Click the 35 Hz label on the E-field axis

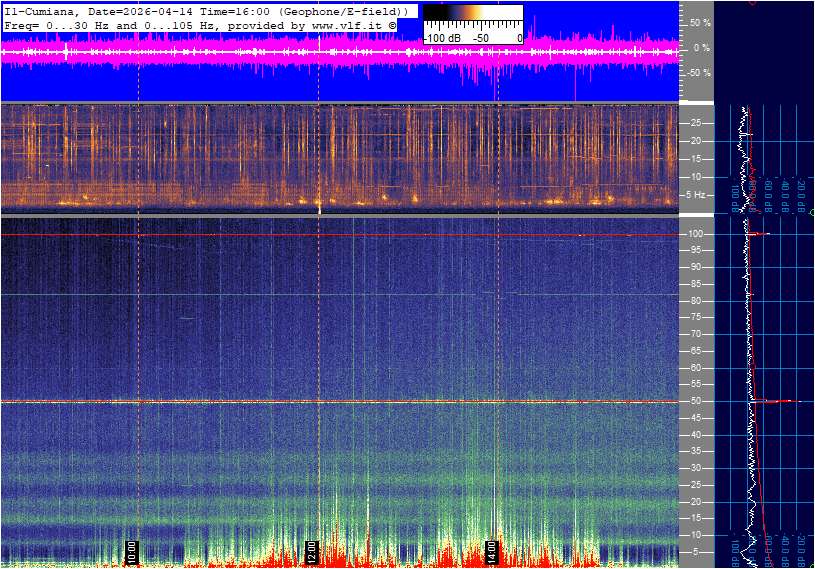click(695, 451)
